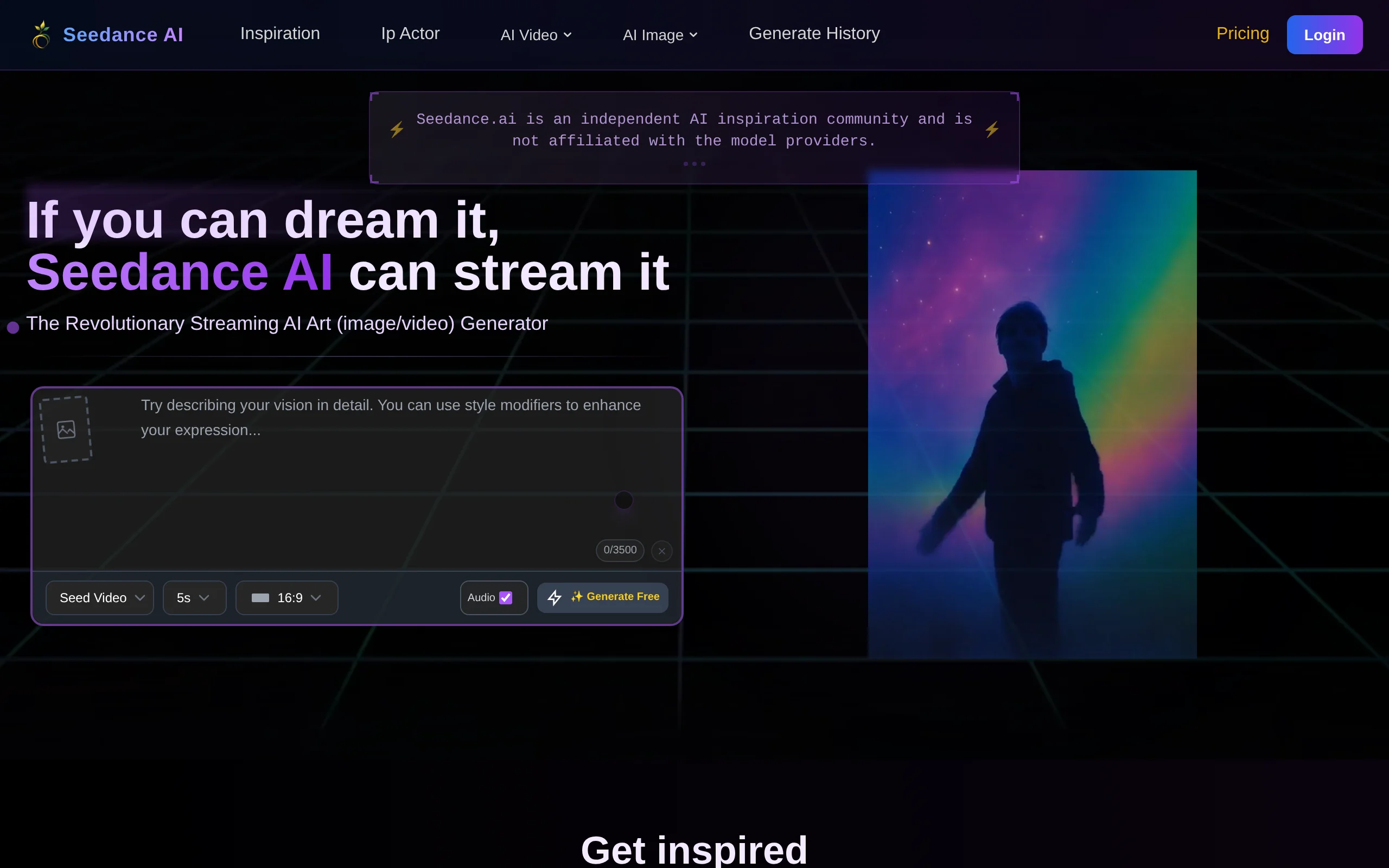The height and width of the screenshot is (868, 1389).
Task: Go to the Ip Actor page
Action: coord(410,34)
